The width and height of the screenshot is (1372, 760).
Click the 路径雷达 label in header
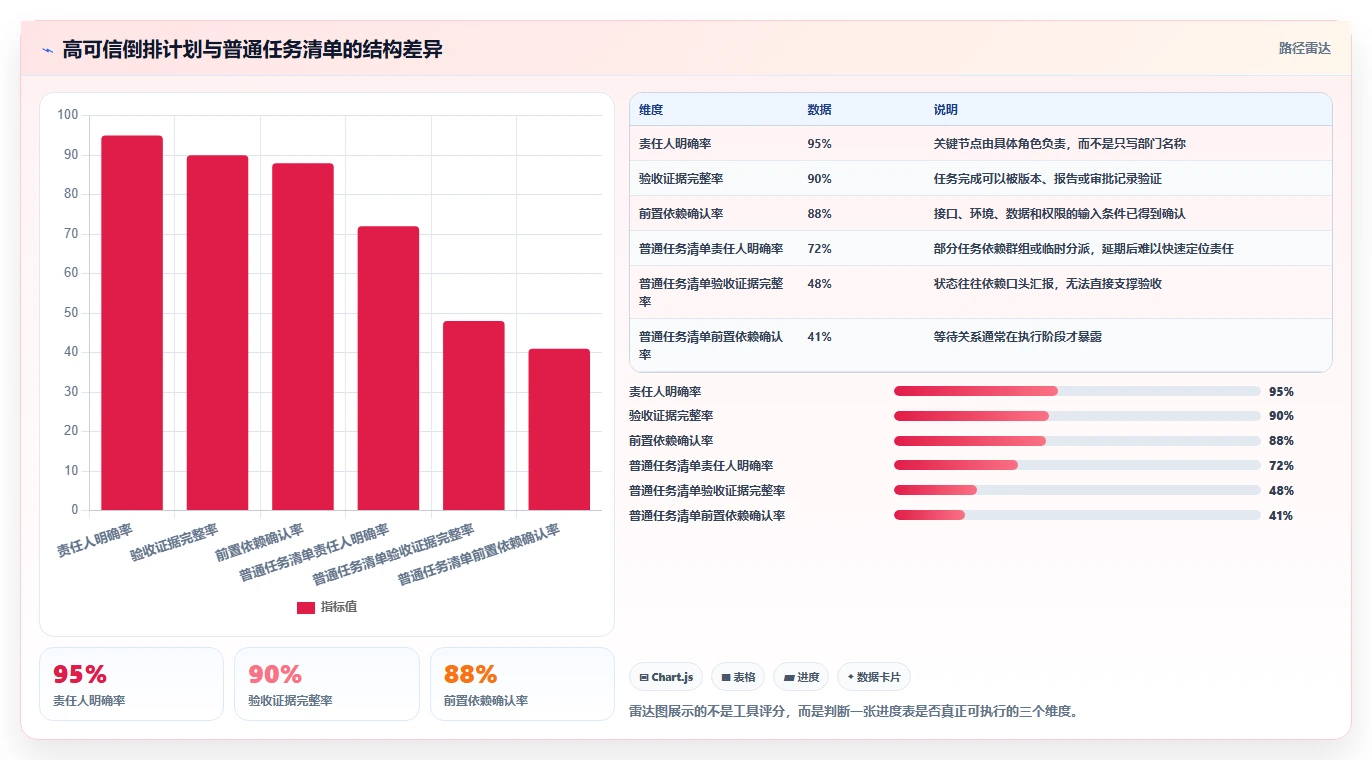(x=1305, y=48)
